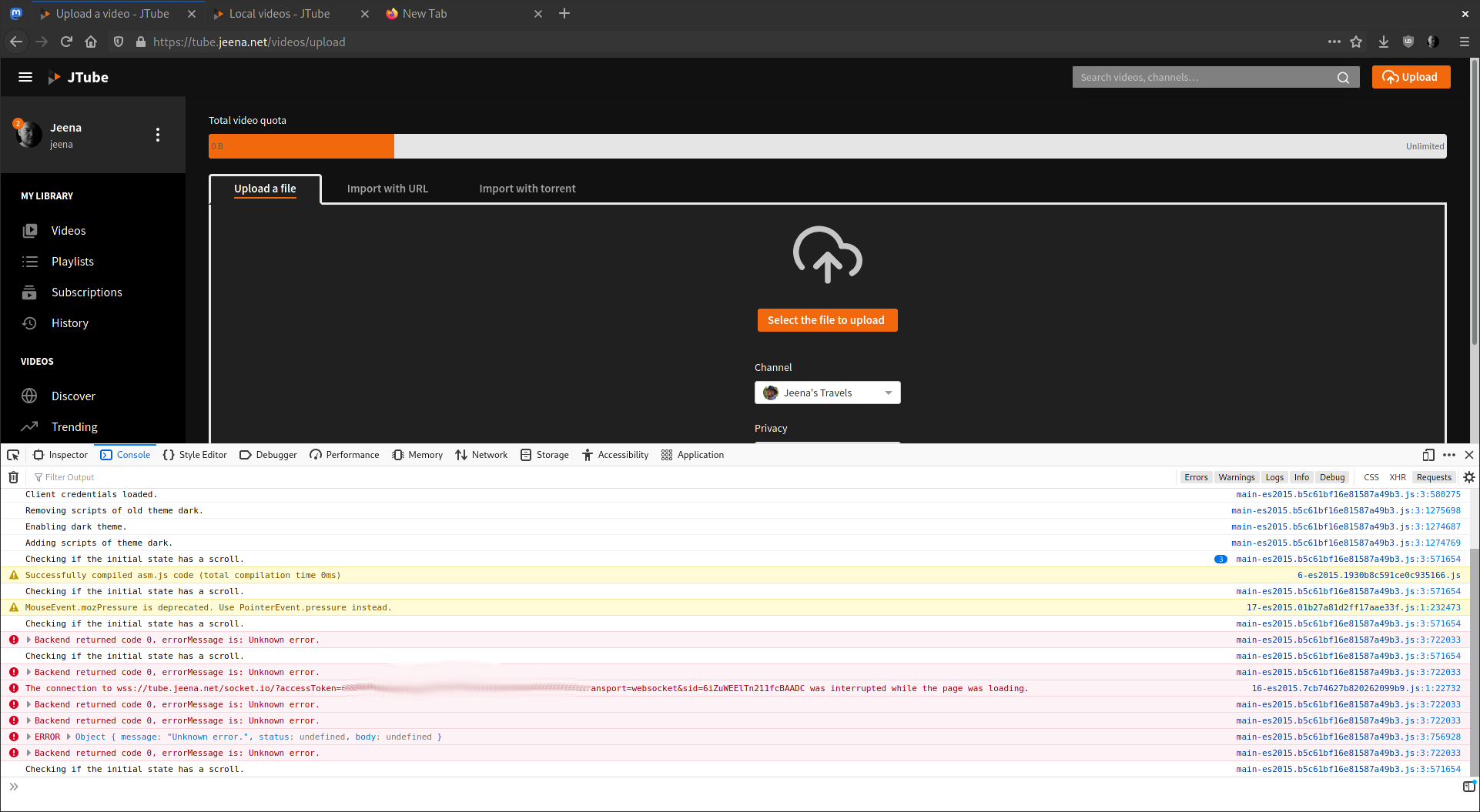Open the Trending videos page
1480x812 pixels.
coord(74,426)
